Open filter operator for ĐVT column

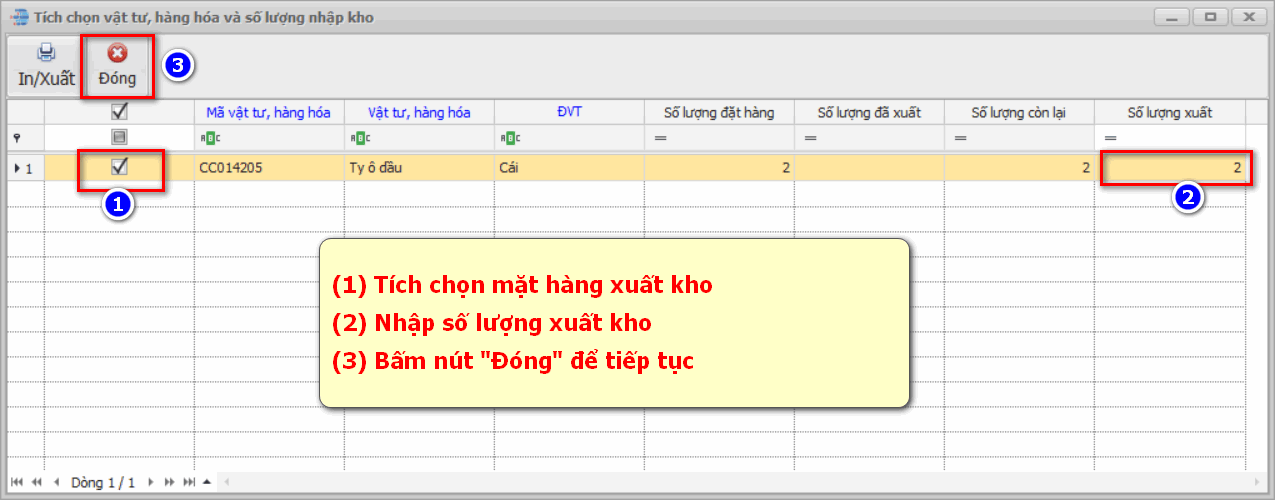point(508,138)
